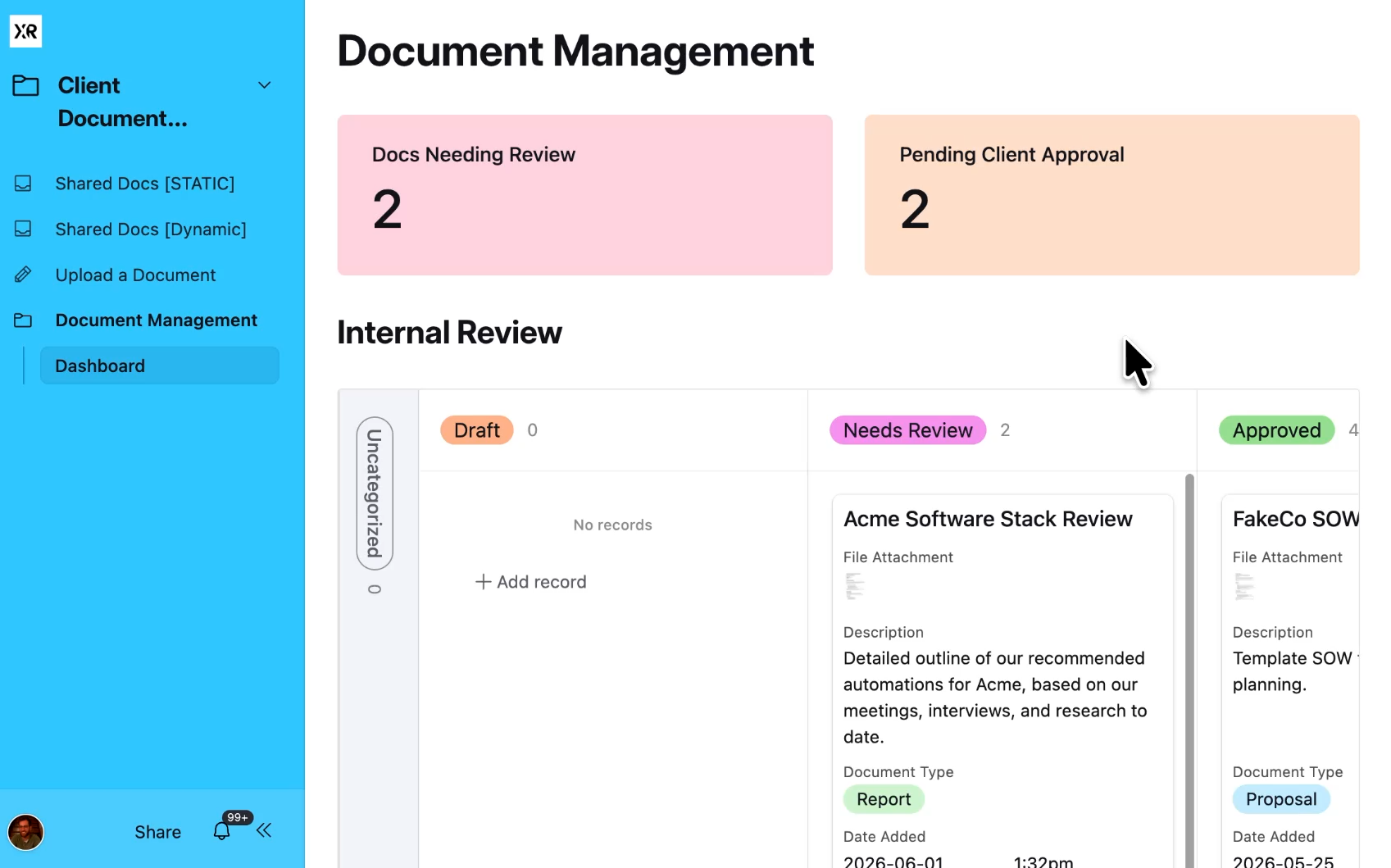Click the 2026-05-25 date on FakeCo card

coord(1283,861)
